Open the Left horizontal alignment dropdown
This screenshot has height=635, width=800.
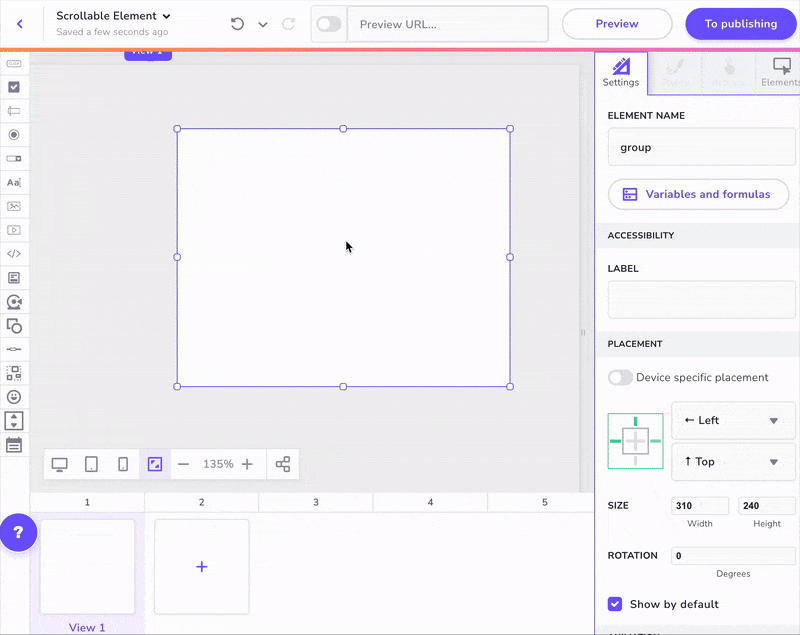(x=733, y=420)
